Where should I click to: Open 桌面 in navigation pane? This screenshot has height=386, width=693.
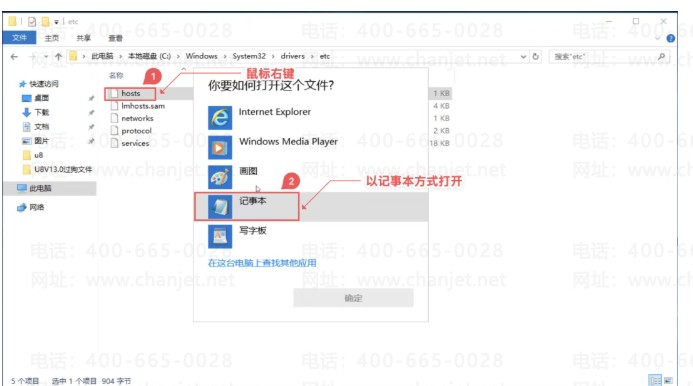[36, 98]
